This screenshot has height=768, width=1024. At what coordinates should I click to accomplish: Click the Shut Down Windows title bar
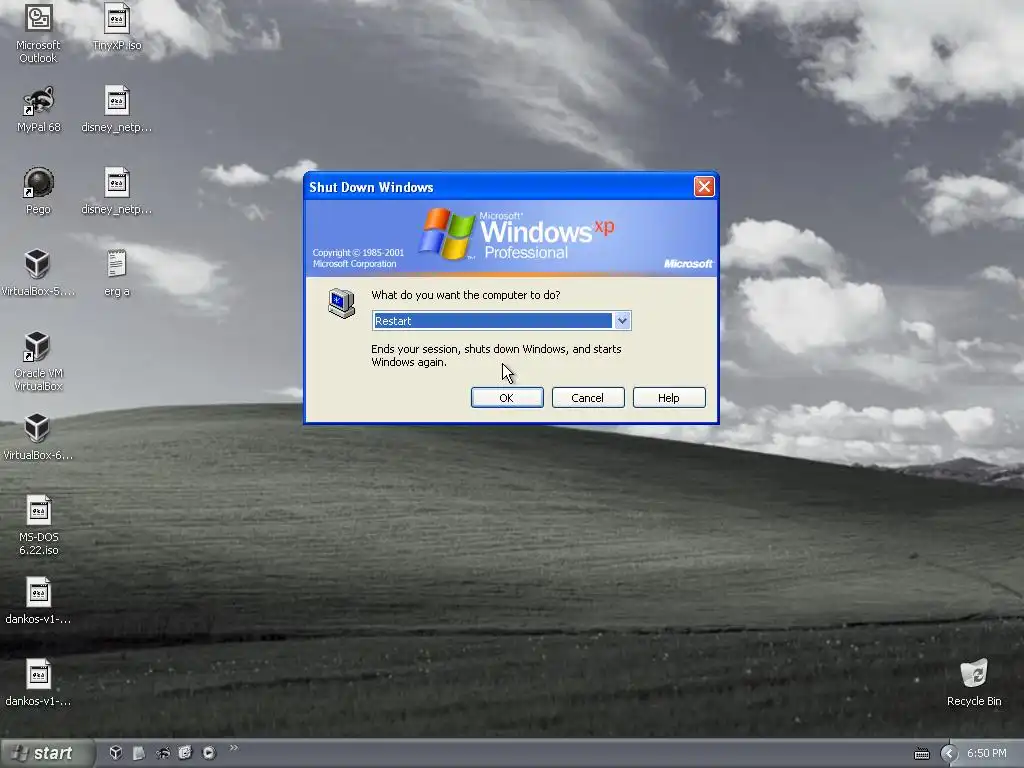pos(511,187)
